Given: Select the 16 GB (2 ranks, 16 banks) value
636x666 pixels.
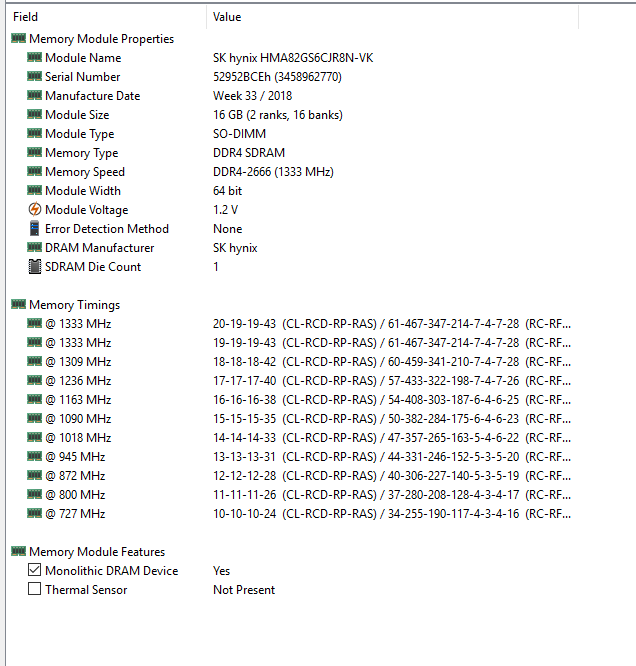Looking at the screenshot, I should [278, 115].
